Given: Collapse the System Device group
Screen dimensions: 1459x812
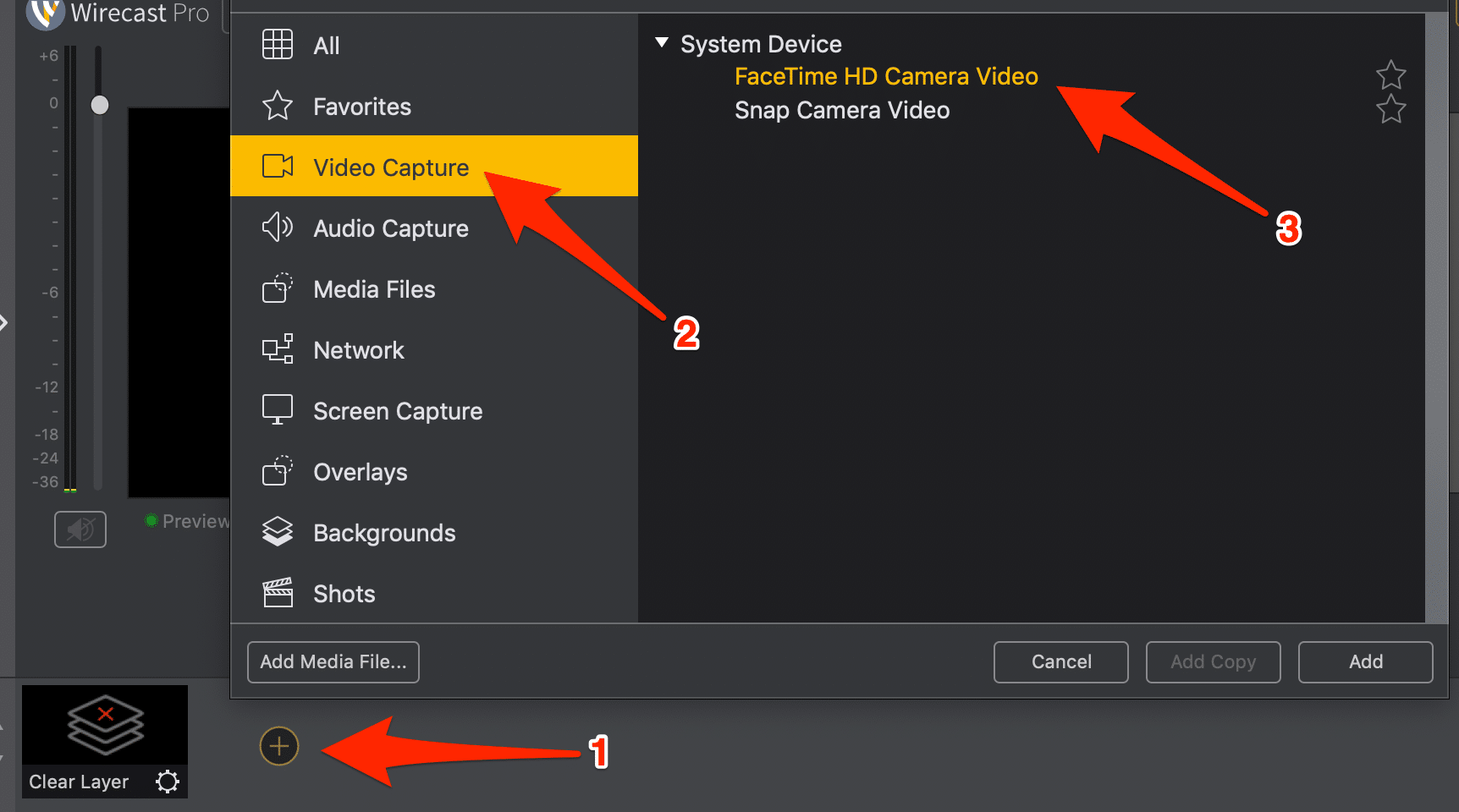Looking at the screenshot, I should [662, 42].
